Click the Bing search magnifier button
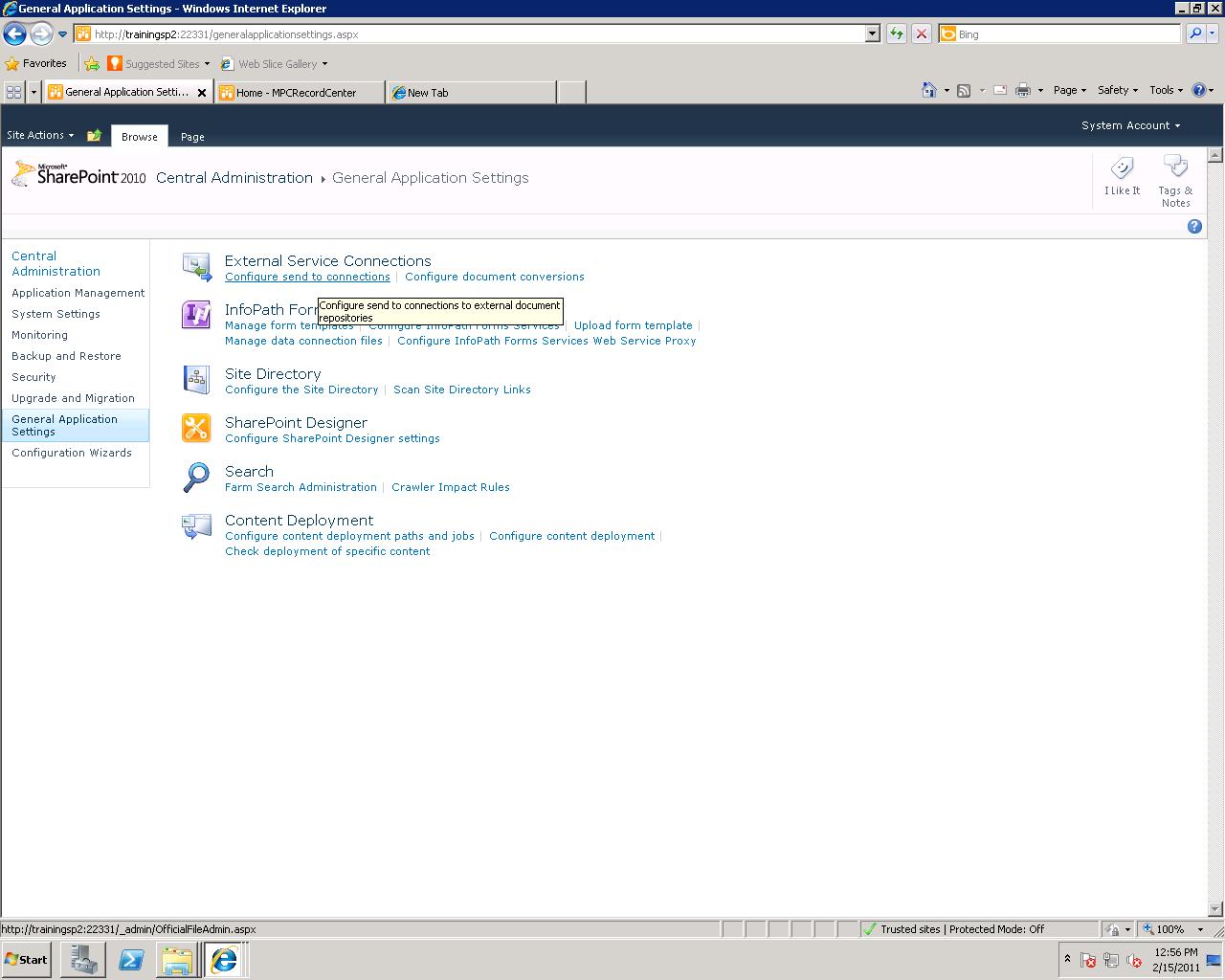This screenshot has width=1225, height=980. tap(1194, 34)
